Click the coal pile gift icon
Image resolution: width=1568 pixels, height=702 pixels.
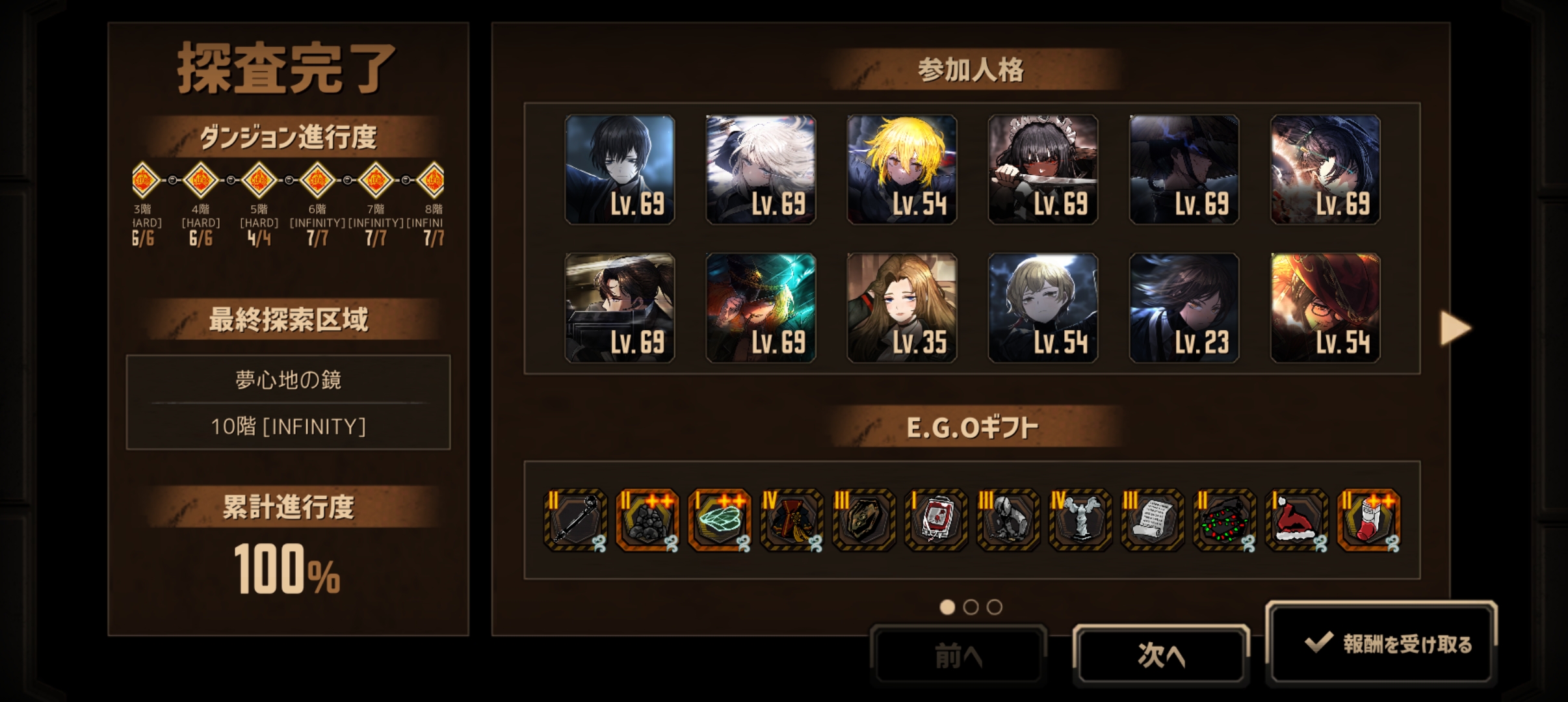[647, 520]
